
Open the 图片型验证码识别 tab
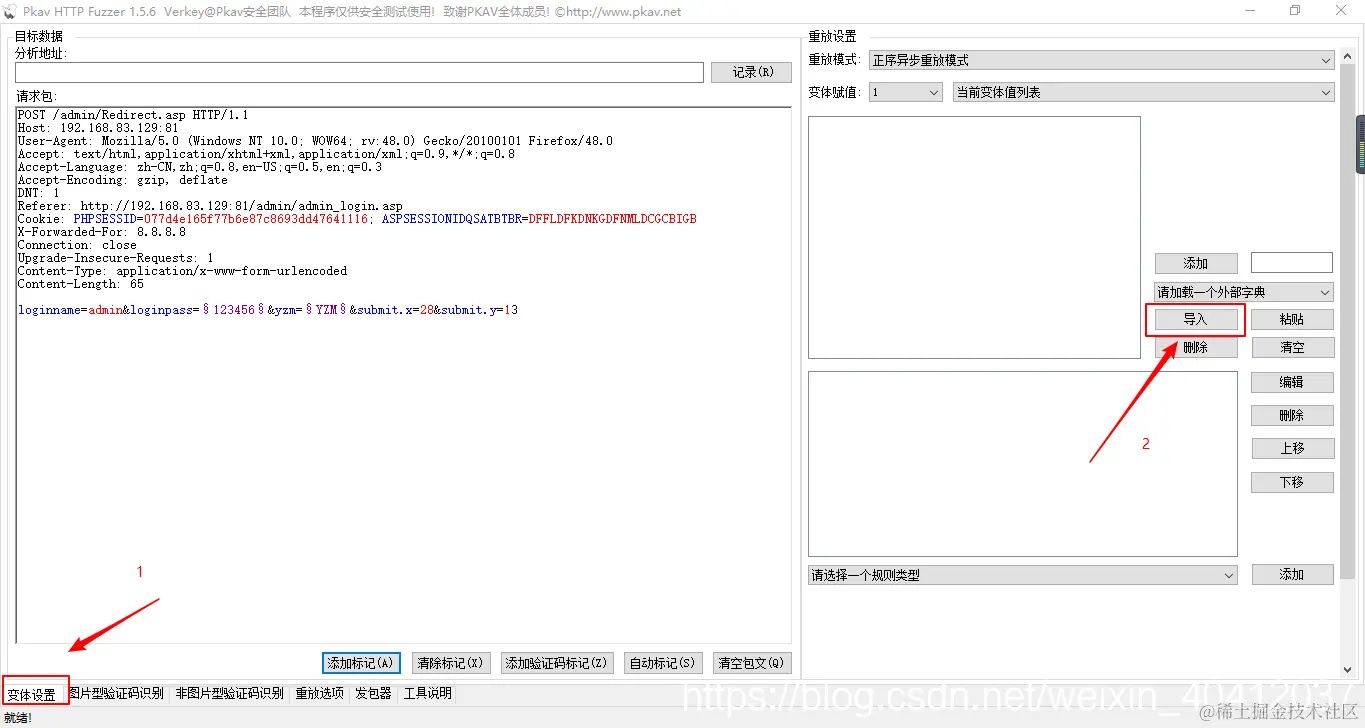pos(116,693)
